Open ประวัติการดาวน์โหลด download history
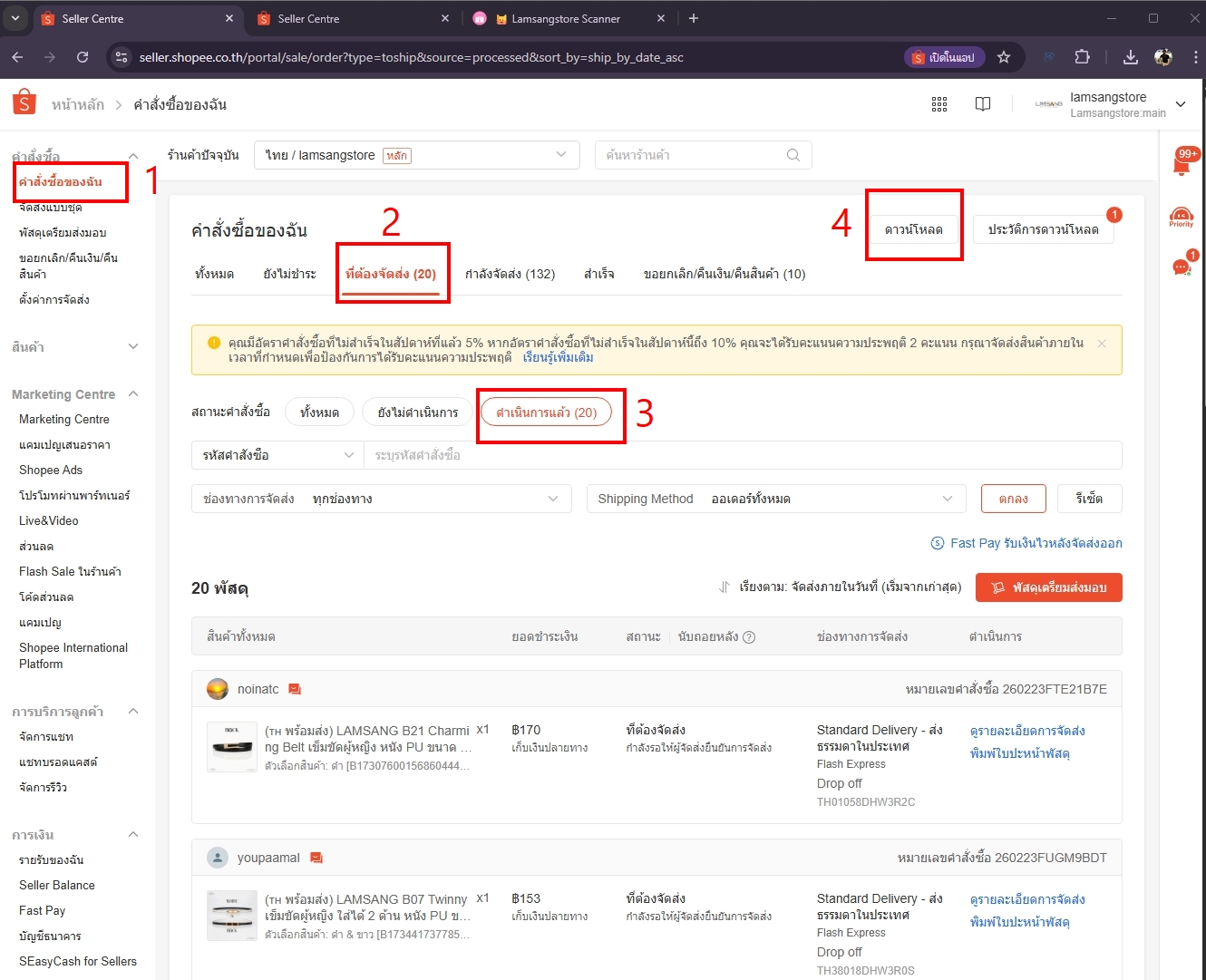Viewport: 1206px width, 980px height. coord(1044,229)
